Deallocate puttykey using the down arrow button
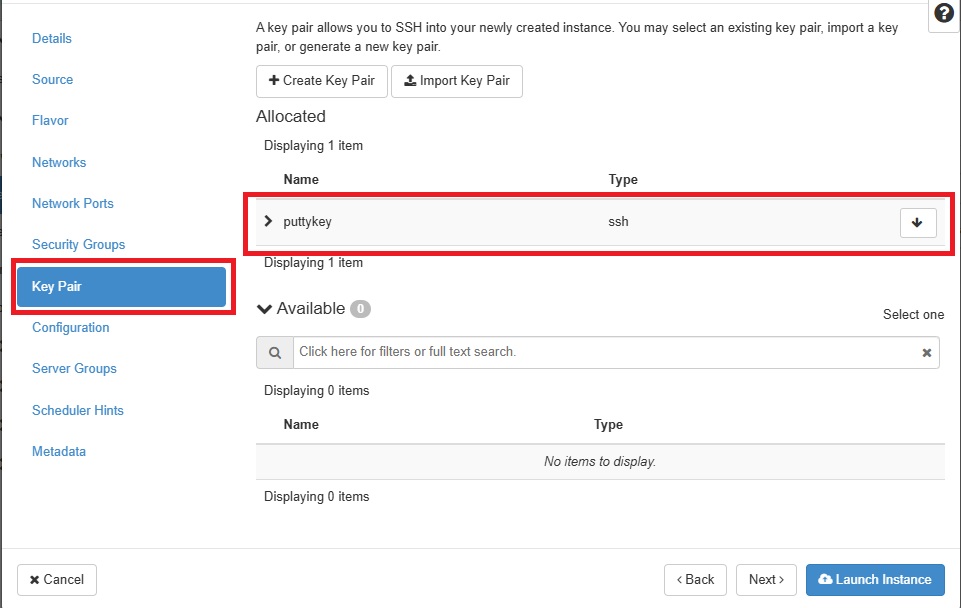The image size is (961, 608). (x=917, y=222)
